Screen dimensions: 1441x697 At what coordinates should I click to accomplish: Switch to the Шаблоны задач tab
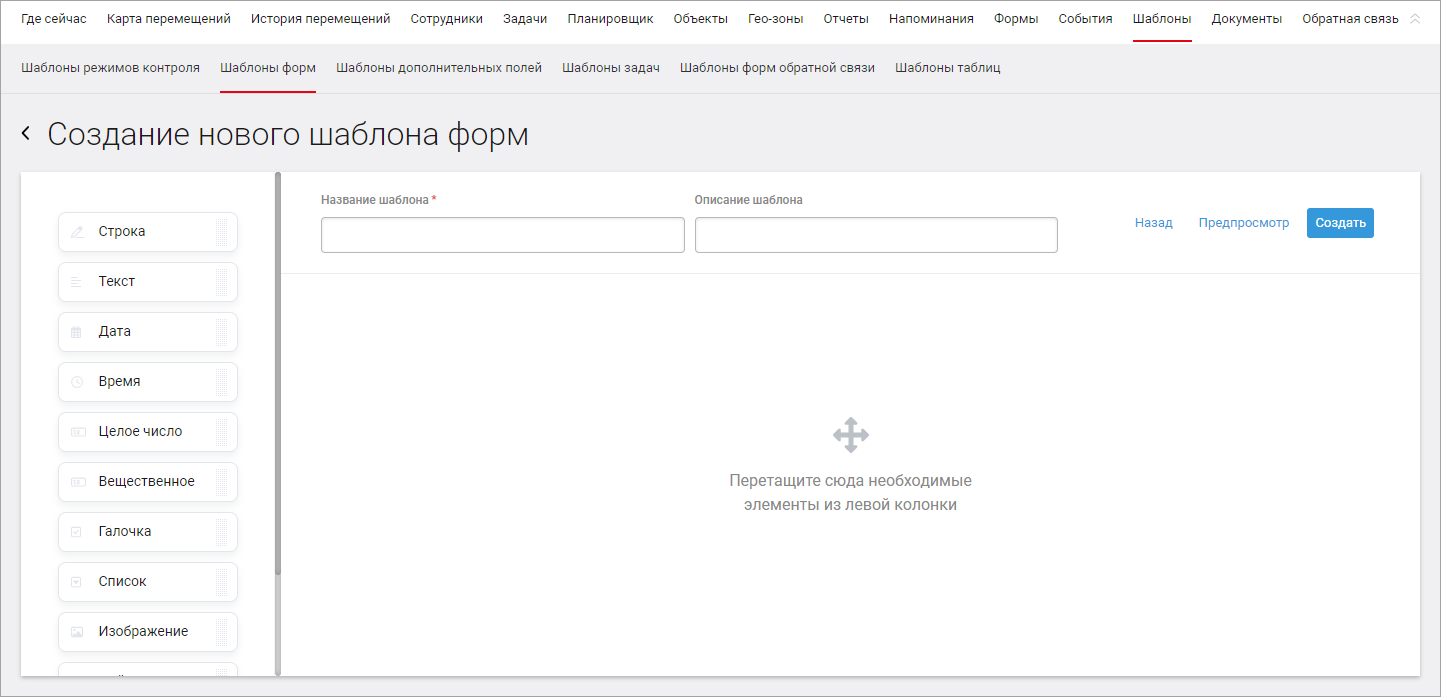tap(610, 68)
